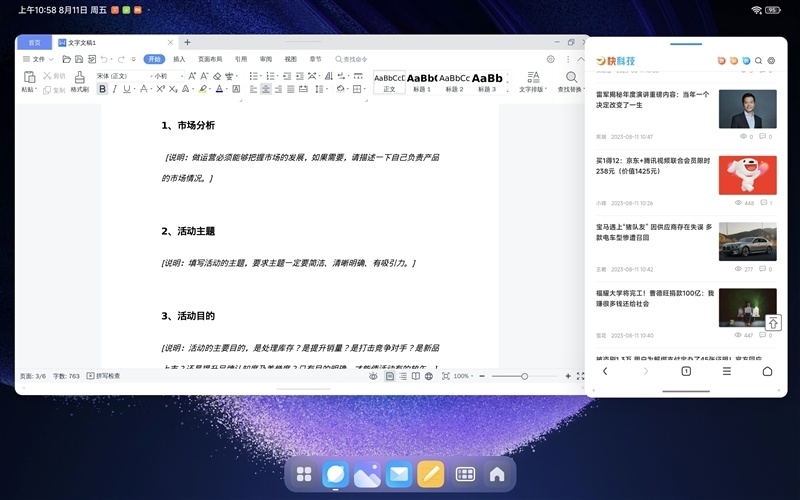Open WPS ribbon settings gear icon
This screenshot has height=500, width=800.
pyautogui.click(x=551, y=59)
